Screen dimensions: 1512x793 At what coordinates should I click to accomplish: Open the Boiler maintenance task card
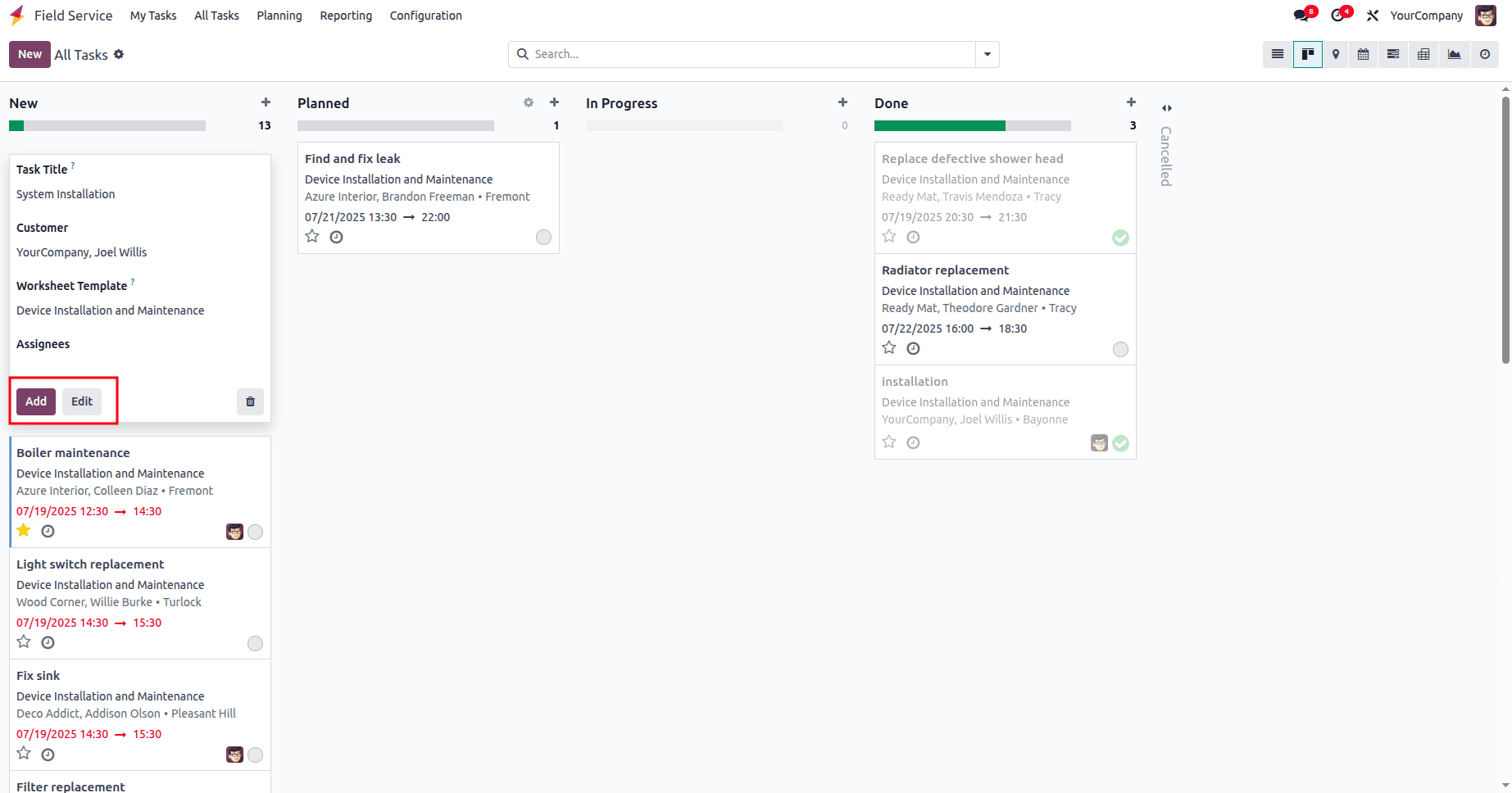pyautogui.click(x=140, y=492)
